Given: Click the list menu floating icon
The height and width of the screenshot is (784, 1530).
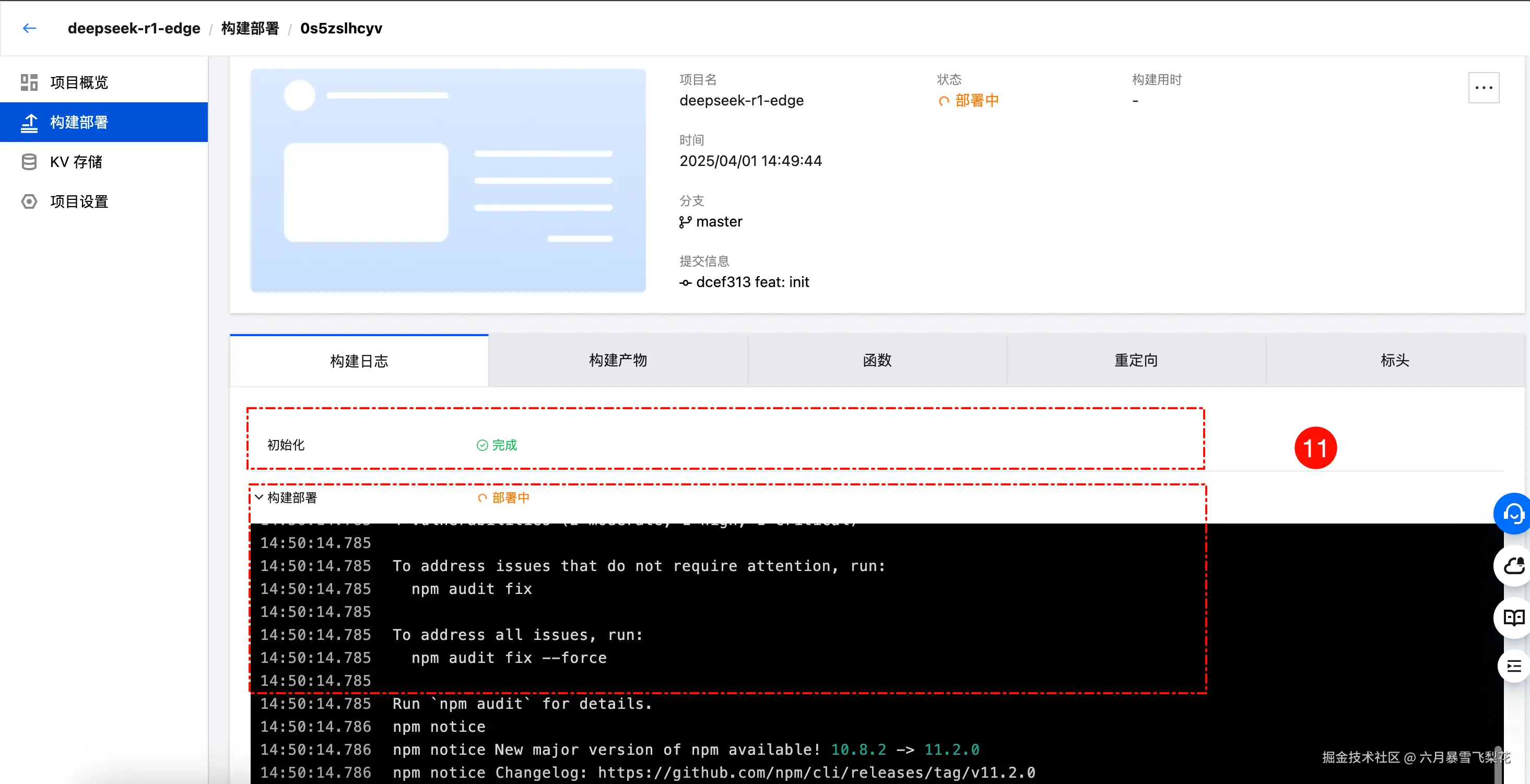Looking at the screenshot, I should pos(1513,666).
